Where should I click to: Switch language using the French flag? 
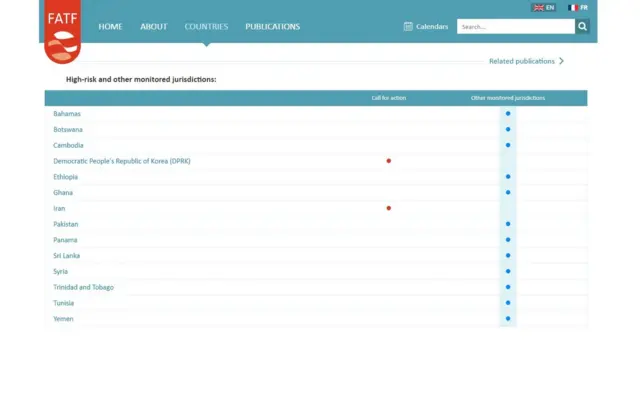573,7
